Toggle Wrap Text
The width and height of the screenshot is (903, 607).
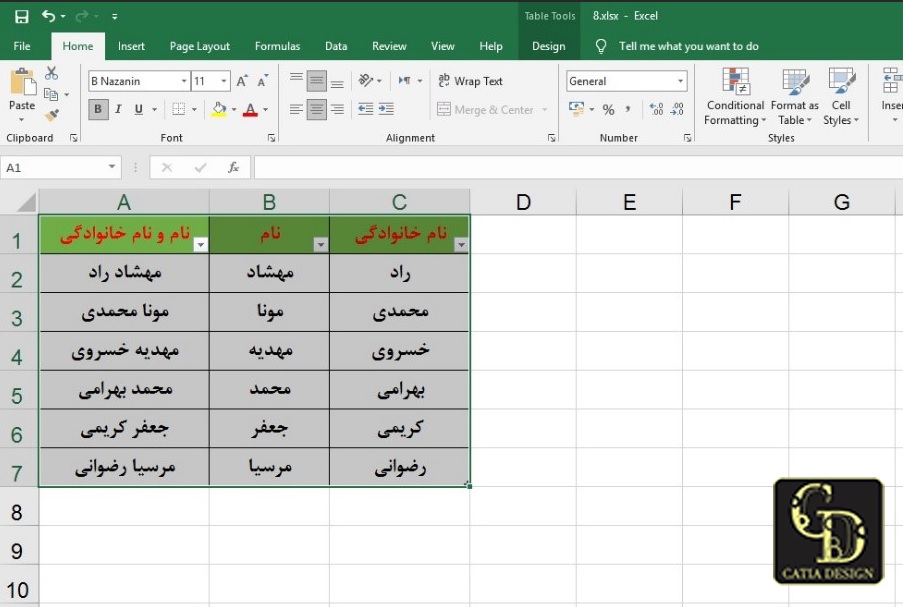coord(470,81)
